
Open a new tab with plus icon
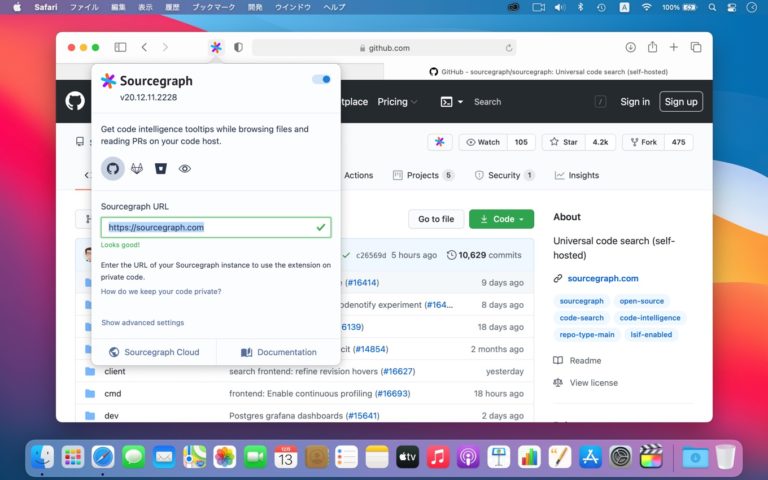673,48
